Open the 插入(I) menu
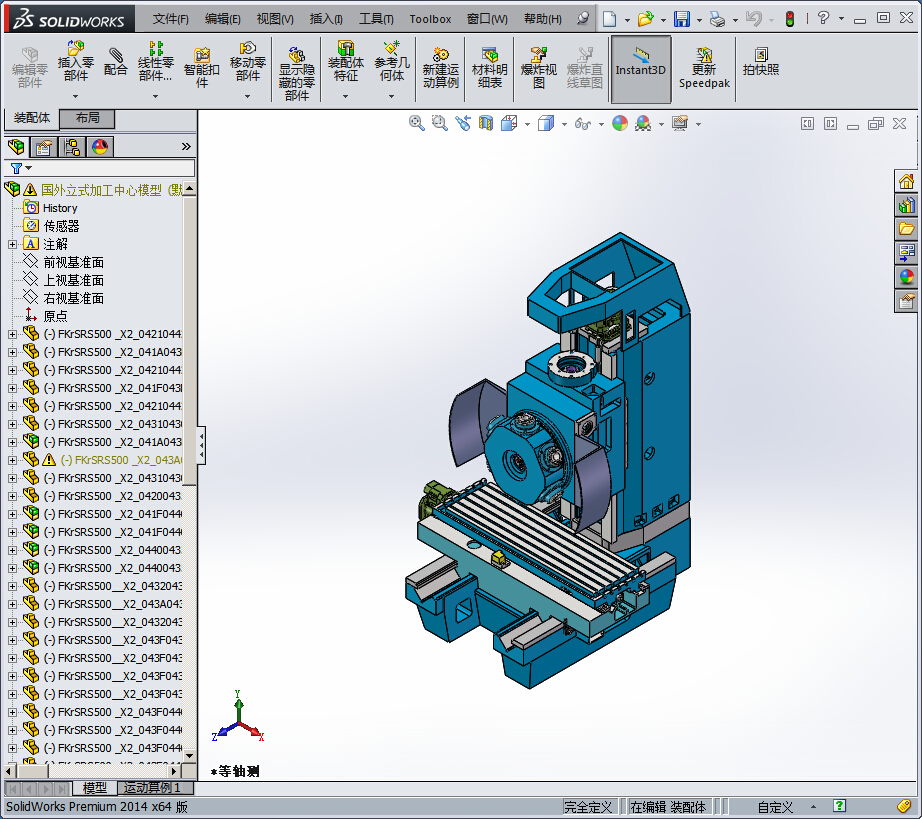The height and width of the screenshot is (819, 922). [326, 19]
